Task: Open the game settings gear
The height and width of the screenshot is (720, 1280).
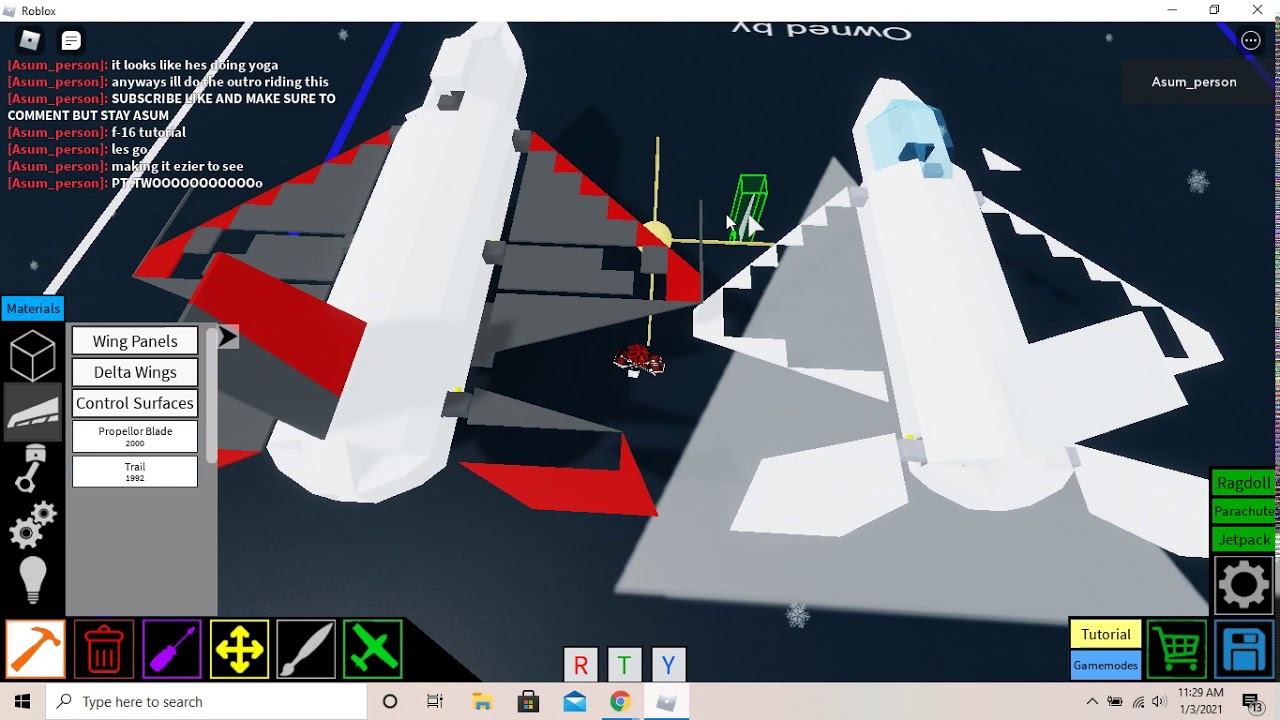Action: 1244,585
